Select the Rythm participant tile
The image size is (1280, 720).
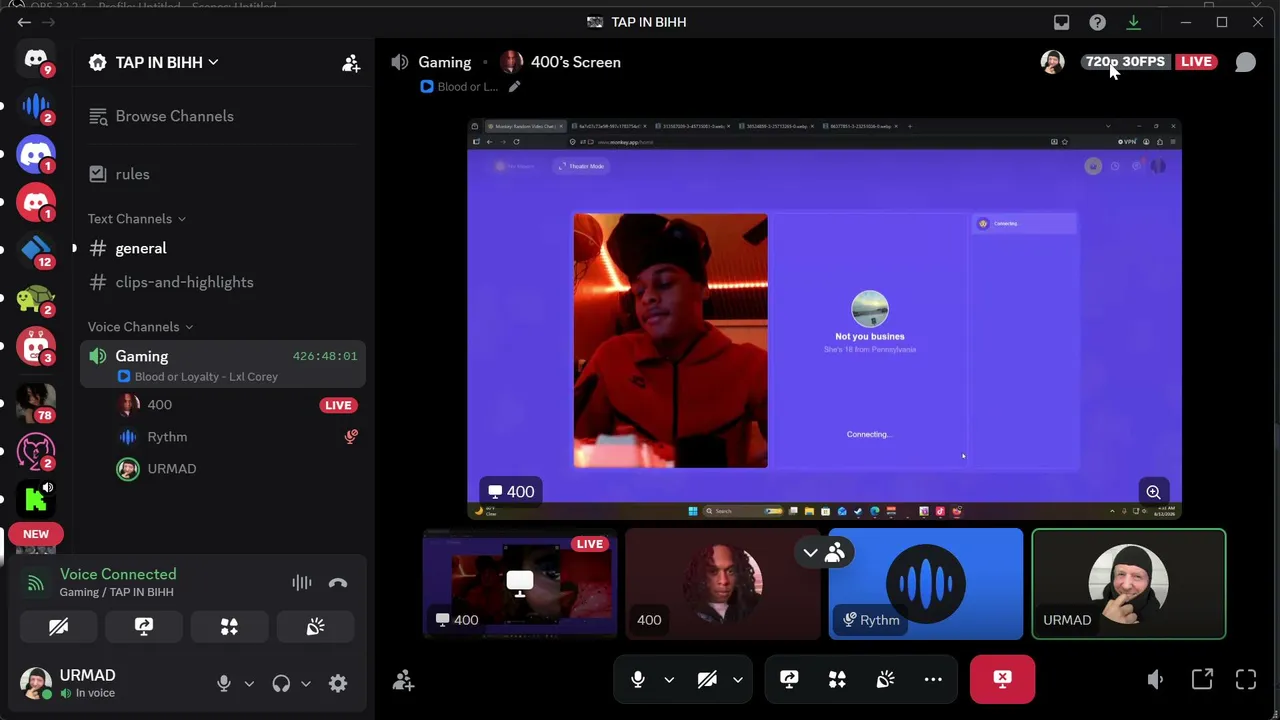[926, 584]
